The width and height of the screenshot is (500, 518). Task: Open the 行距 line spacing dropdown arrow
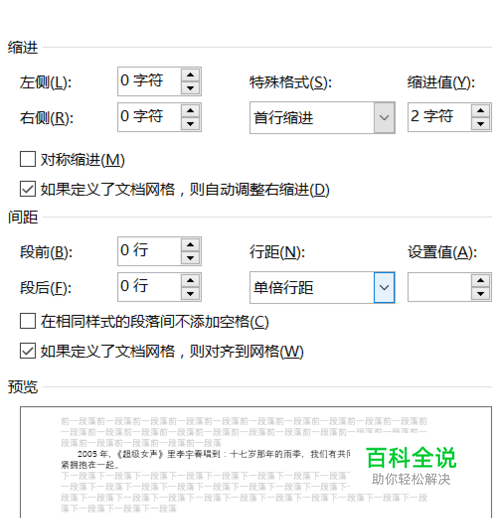(x=384, y=287)
